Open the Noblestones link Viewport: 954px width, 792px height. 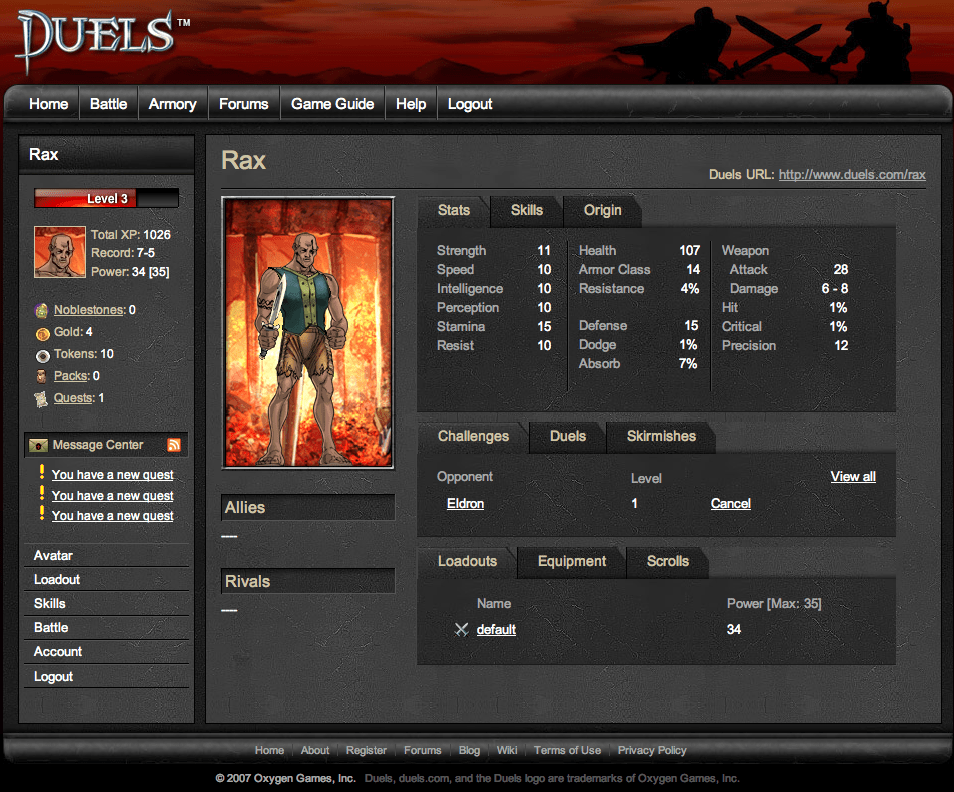pos(89,310)
